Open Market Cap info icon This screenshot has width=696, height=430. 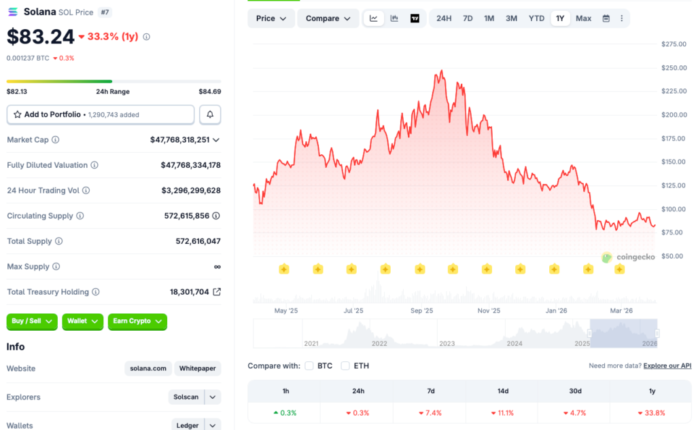click(55, 140)
